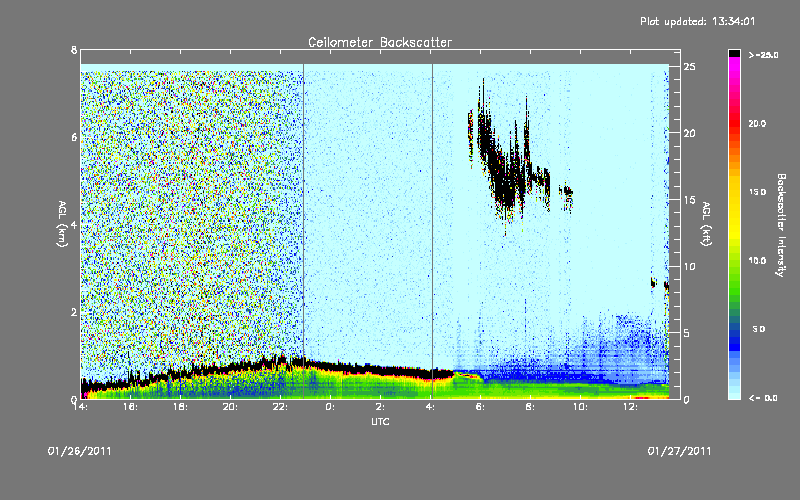Click the noisy speckled region before 23:00 UTC
Image resolution: width=800 pixels, height=500 pixels.
tap(192, 214)
